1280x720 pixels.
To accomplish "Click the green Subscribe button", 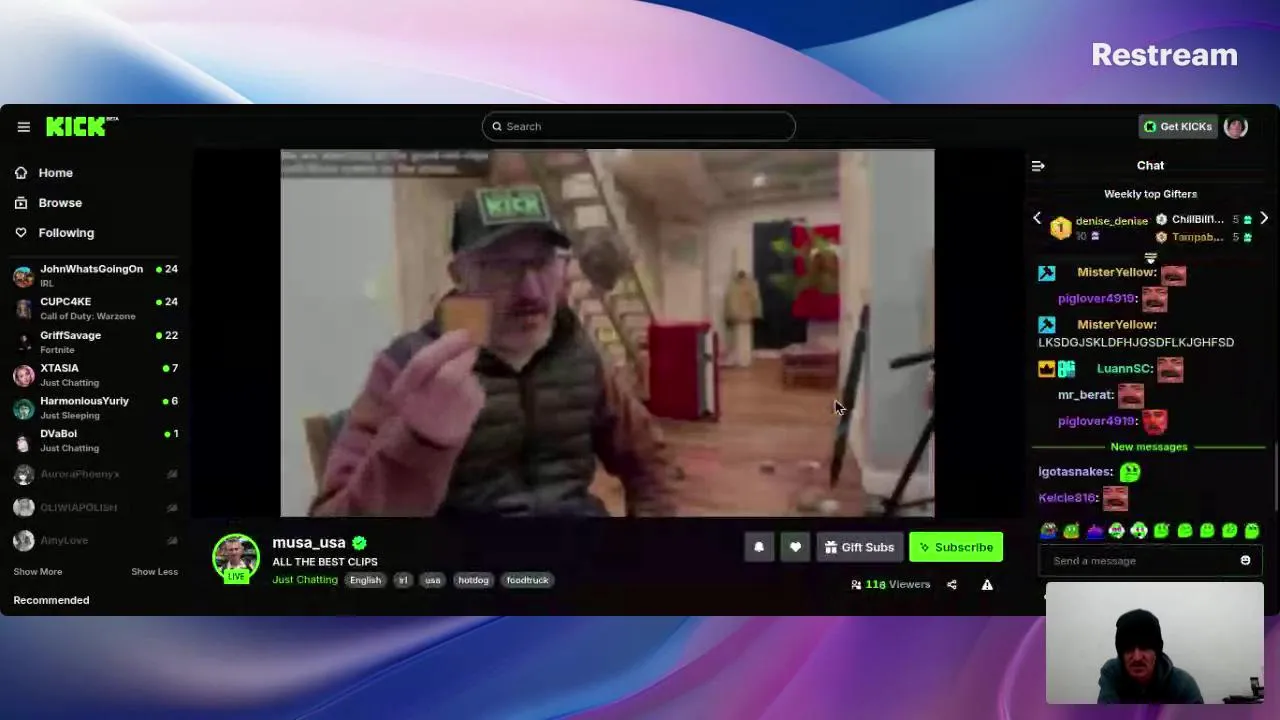I will pos(956,547).
